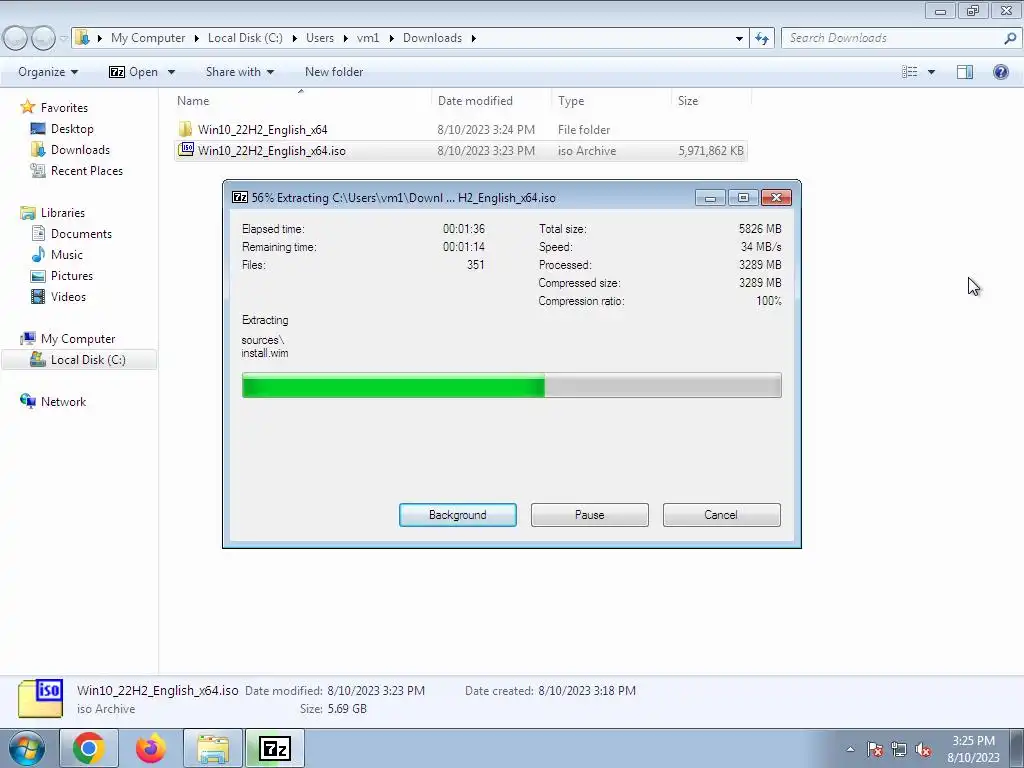
Task: Click Libraries icon in sidebar
Action: point(27,212)
